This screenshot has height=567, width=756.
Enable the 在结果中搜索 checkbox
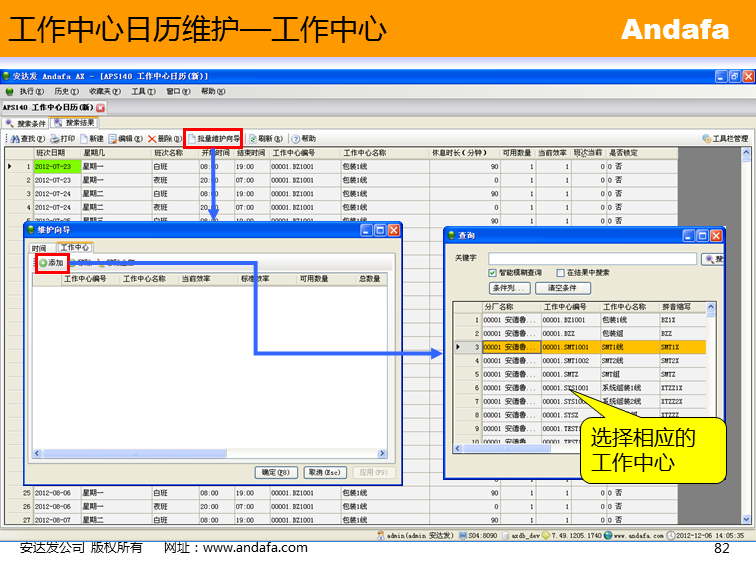coord(561,272)
